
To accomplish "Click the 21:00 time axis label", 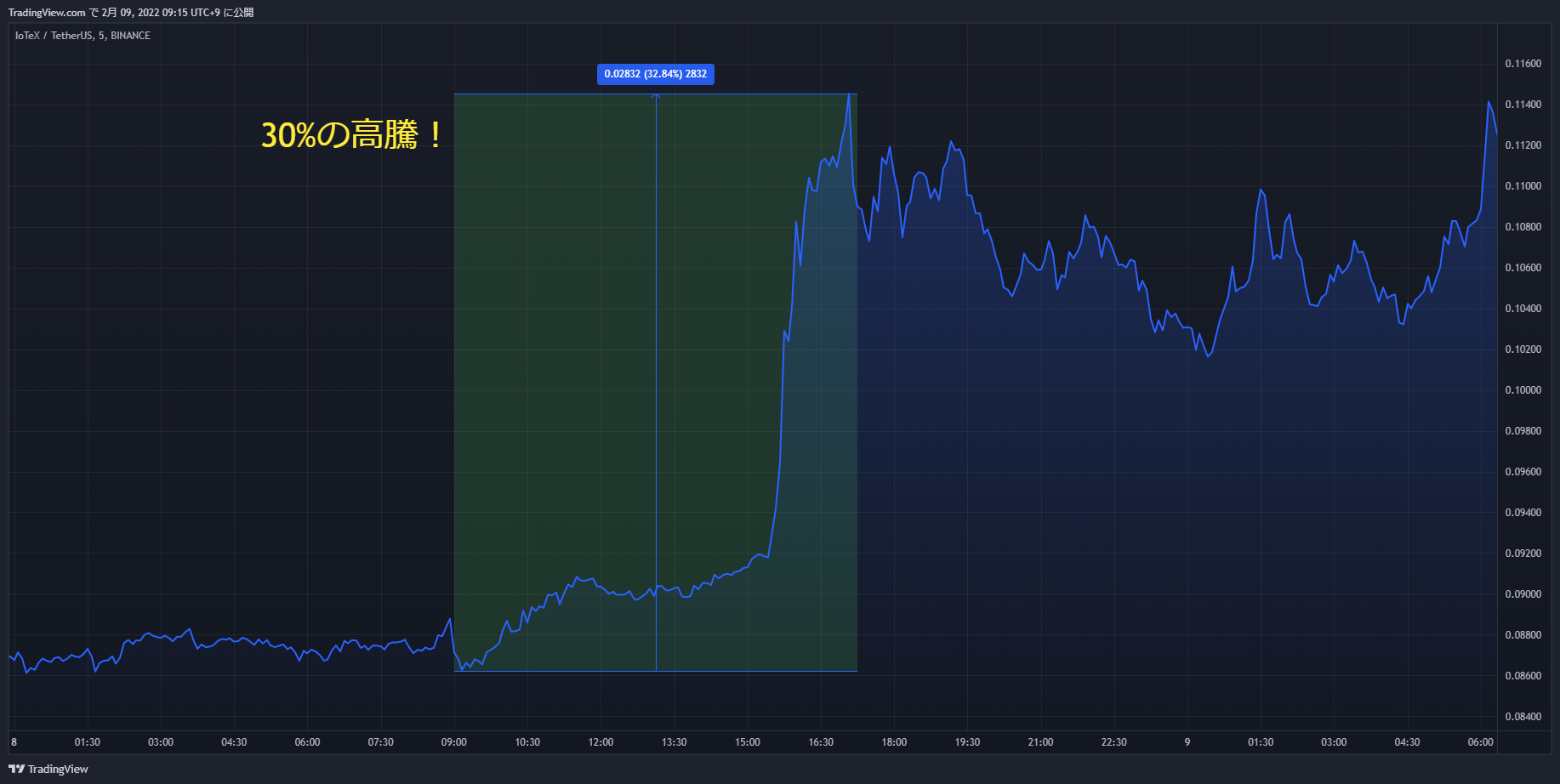I will pos(1040,742).
